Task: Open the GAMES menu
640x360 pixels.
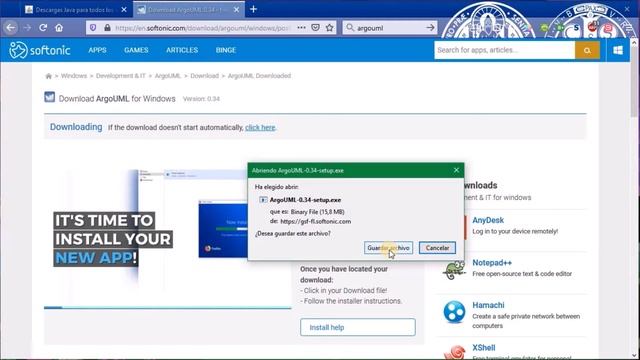Action: click(136, 50)
